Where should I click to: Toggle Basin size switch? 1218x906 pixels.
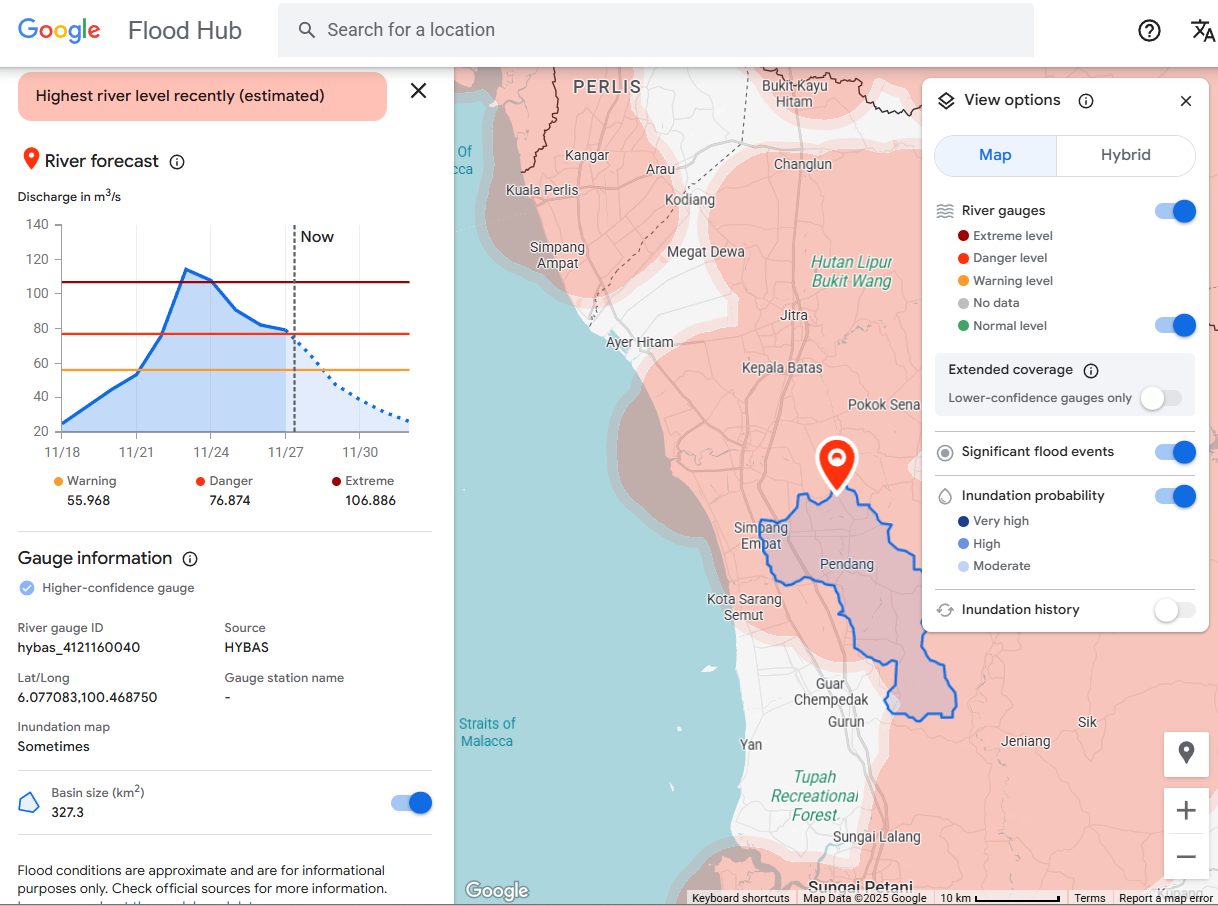pyautogui.click(x=411, y=803)
